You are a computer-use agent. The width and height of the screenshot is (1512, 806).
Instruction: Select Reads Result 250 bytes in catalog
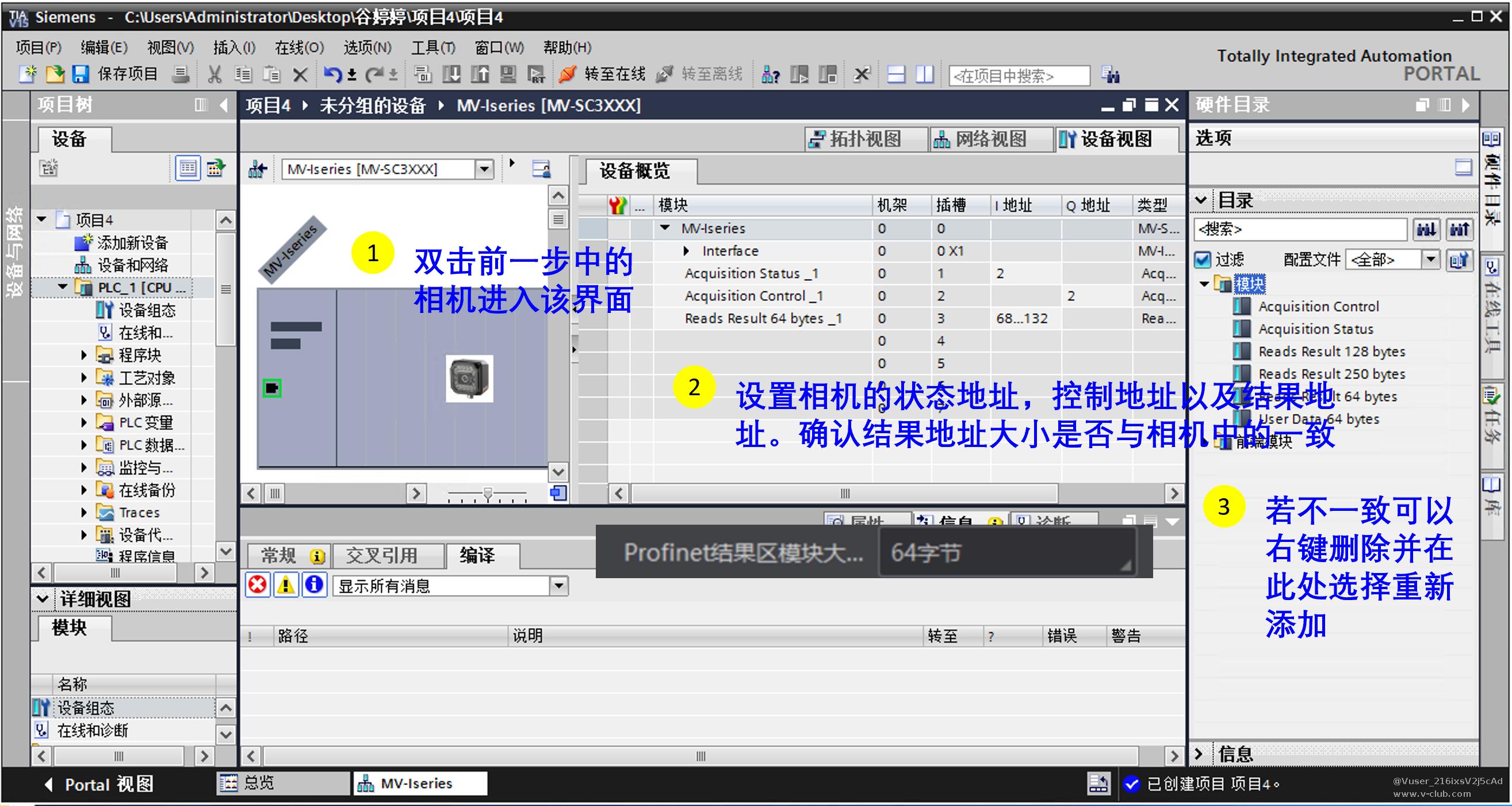click(1332, 374)
